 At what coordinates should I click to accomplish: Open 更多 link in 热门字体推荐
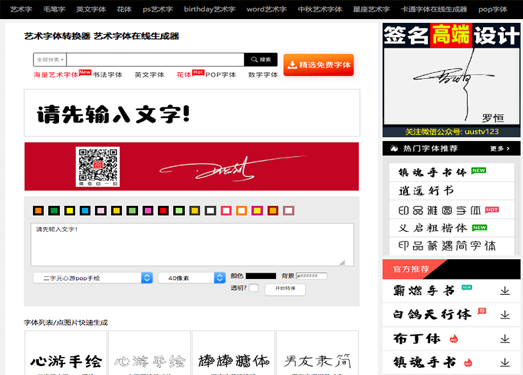pyautogui.click(x=500, y=148)
